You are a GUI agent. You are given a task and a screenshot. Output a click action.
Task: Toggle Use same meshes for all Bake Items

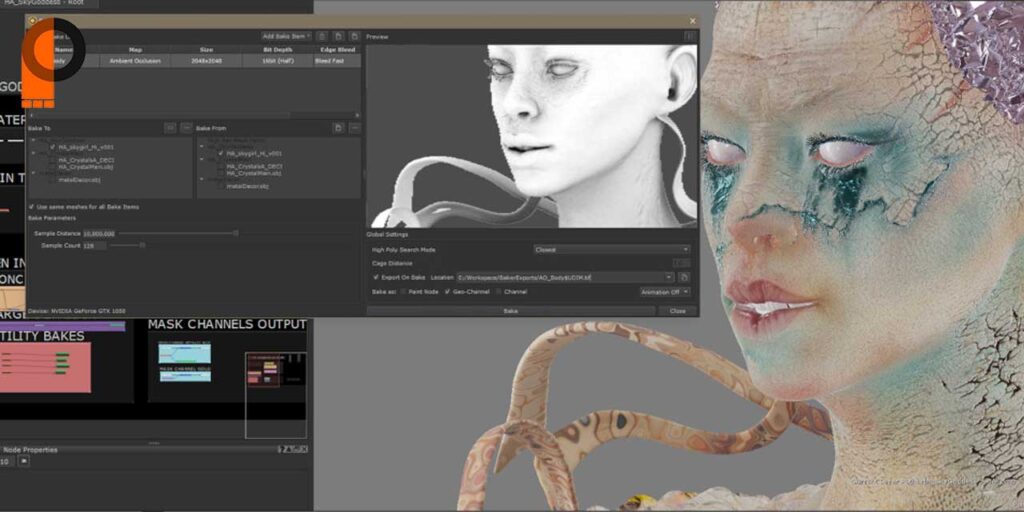[32, 206]
